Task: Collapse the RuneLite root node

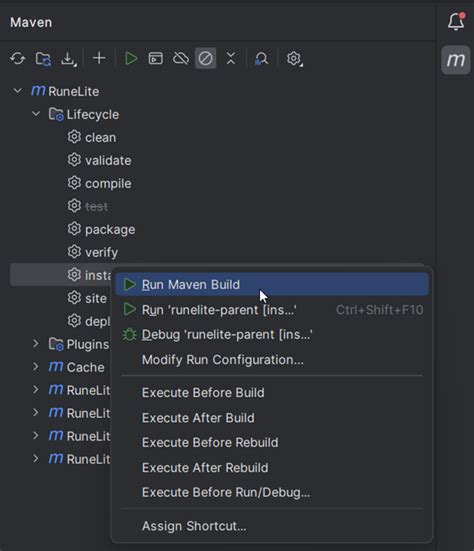Action: tap(18, 91)
